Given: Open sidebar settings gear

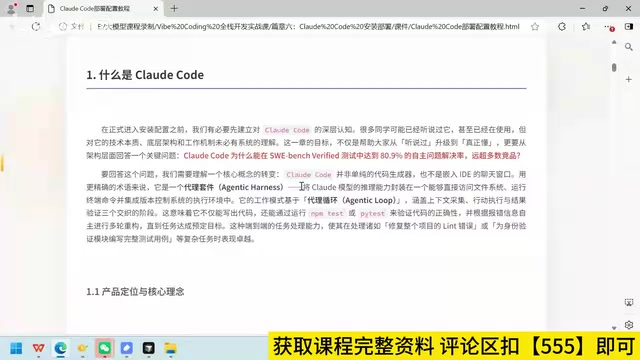Looking at the screenshot, I should coord(629,325).
